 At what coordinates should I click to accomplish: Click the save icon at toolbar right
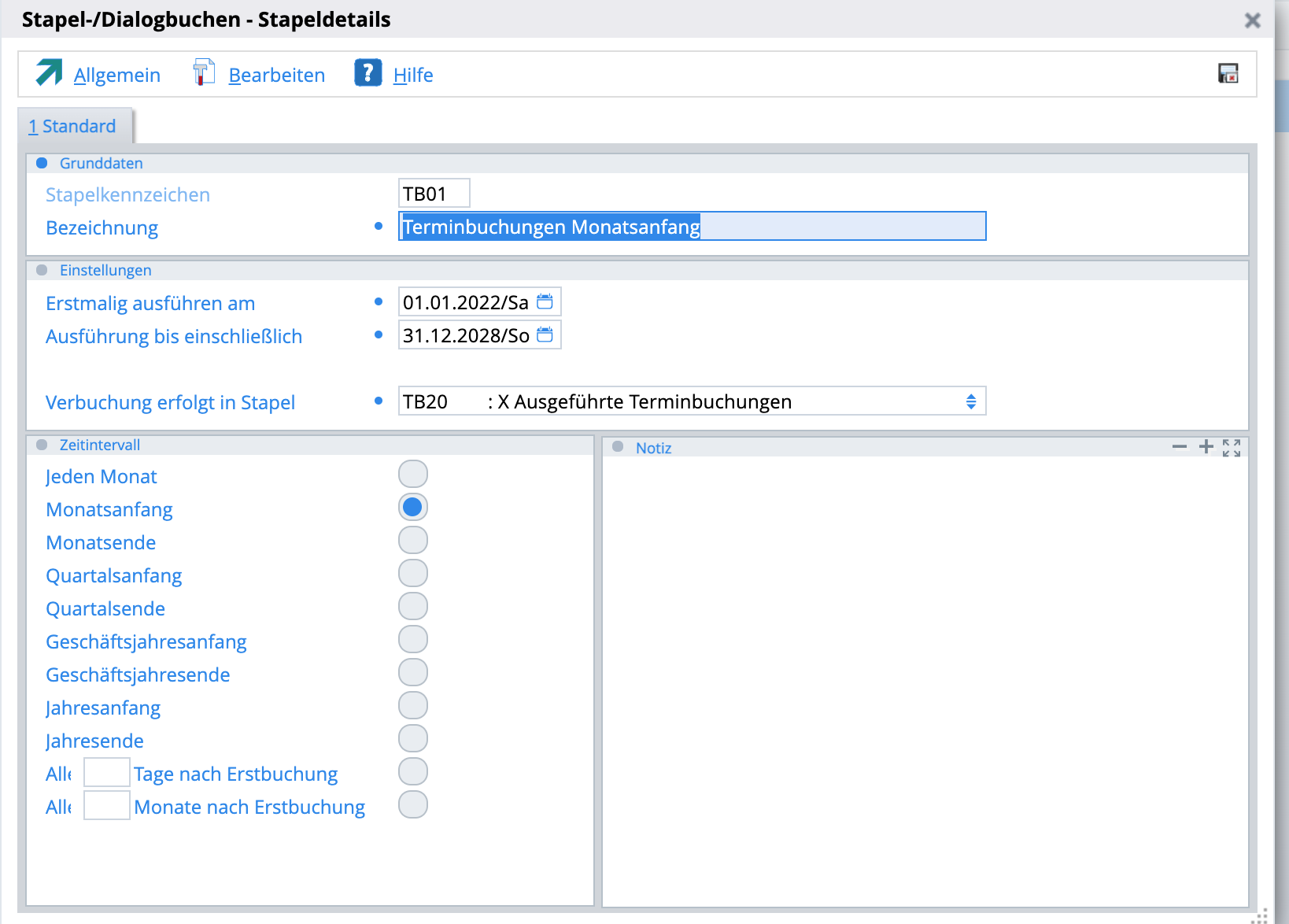coord(1228,74)
